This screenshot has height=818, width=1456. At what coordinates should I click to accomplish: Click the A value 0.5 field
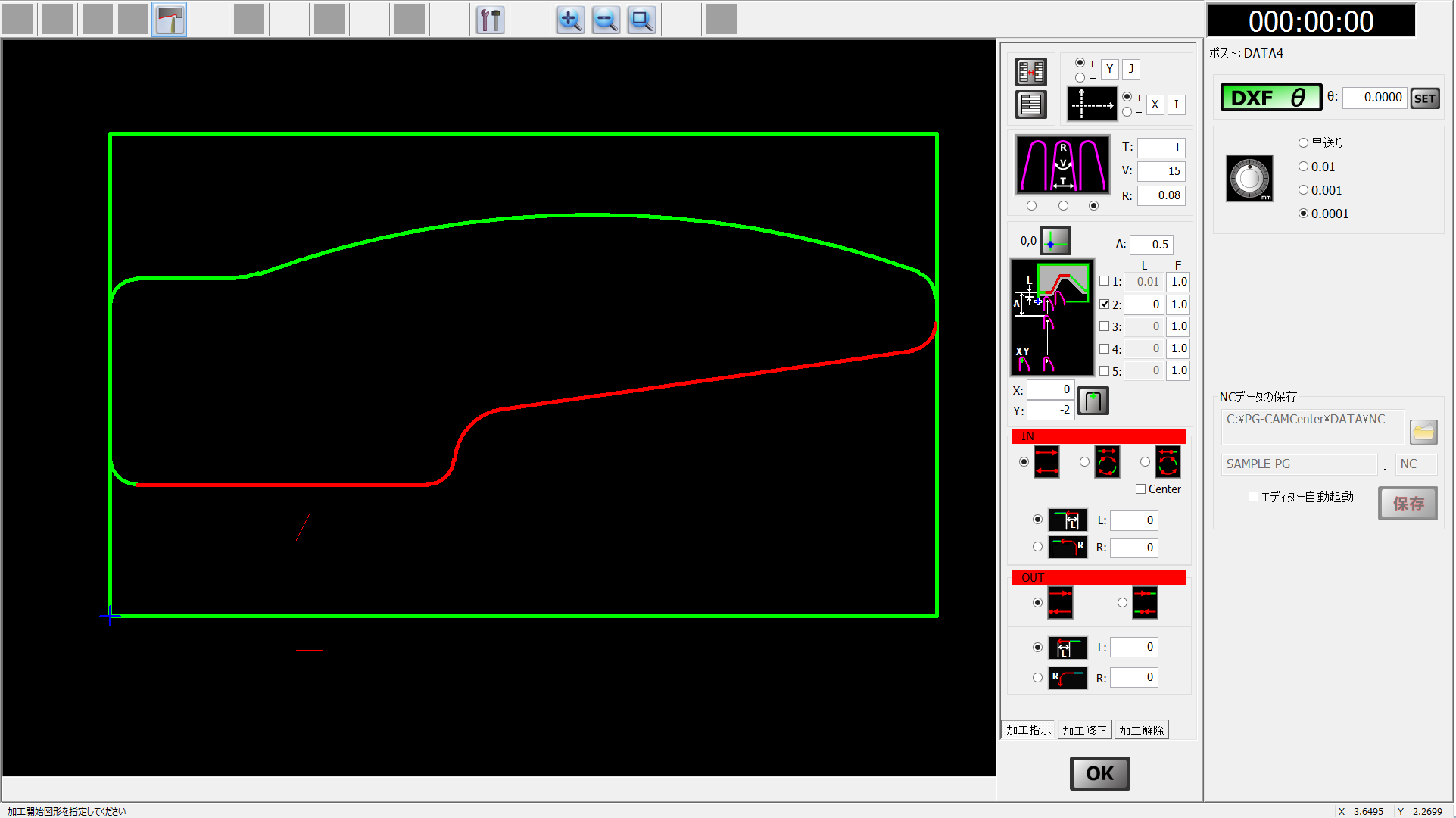[1151, 245]
